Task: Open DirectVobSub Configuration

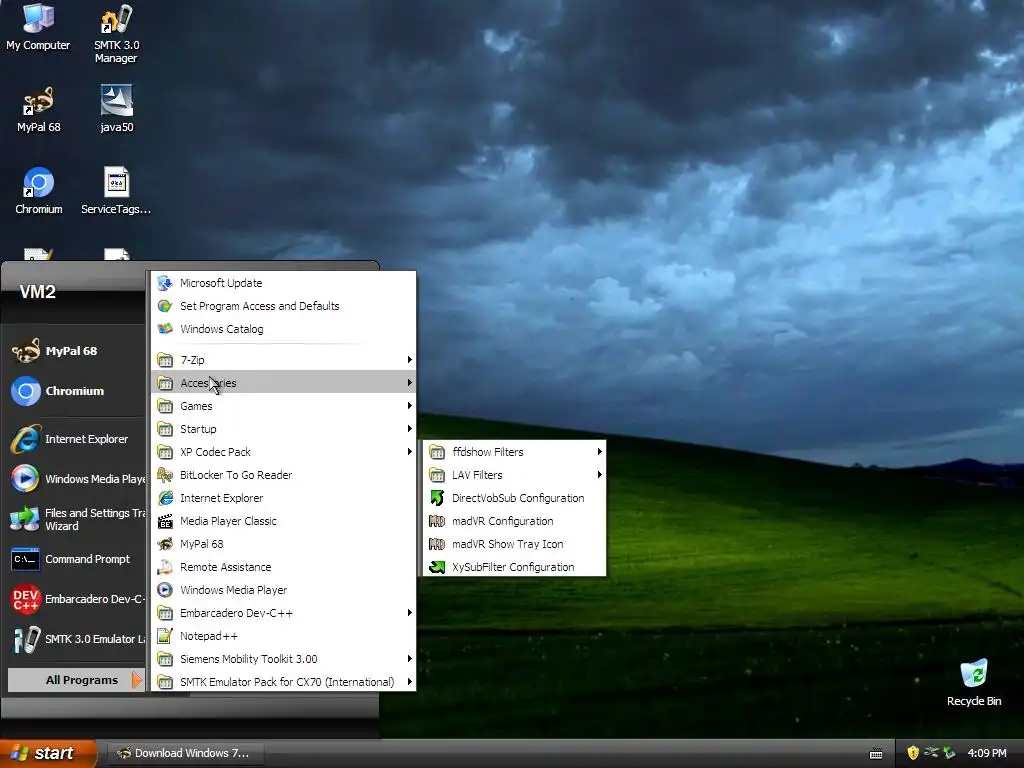Action: [x=515, y=498]
